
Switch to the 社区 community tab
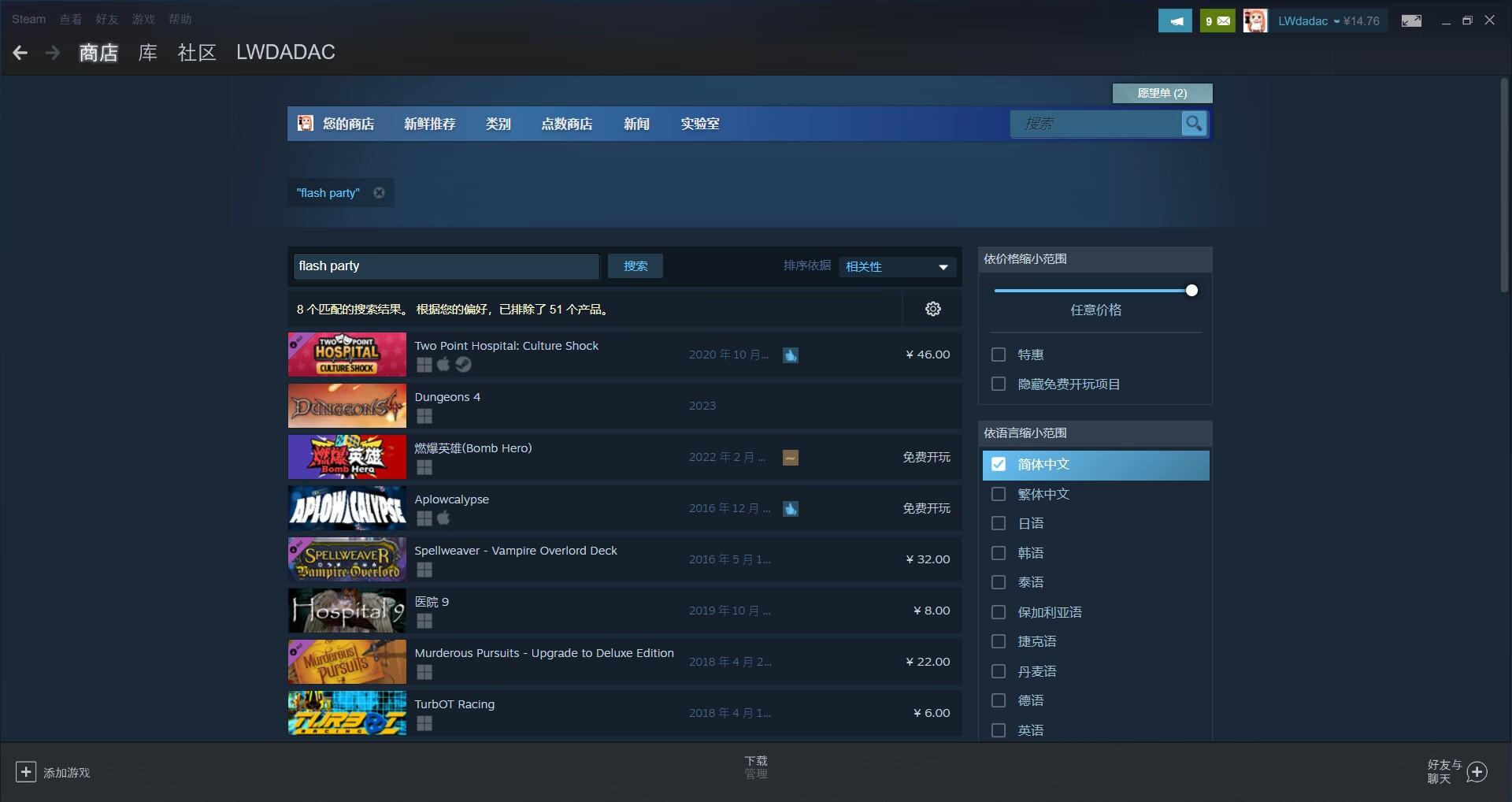coord(197,53)
